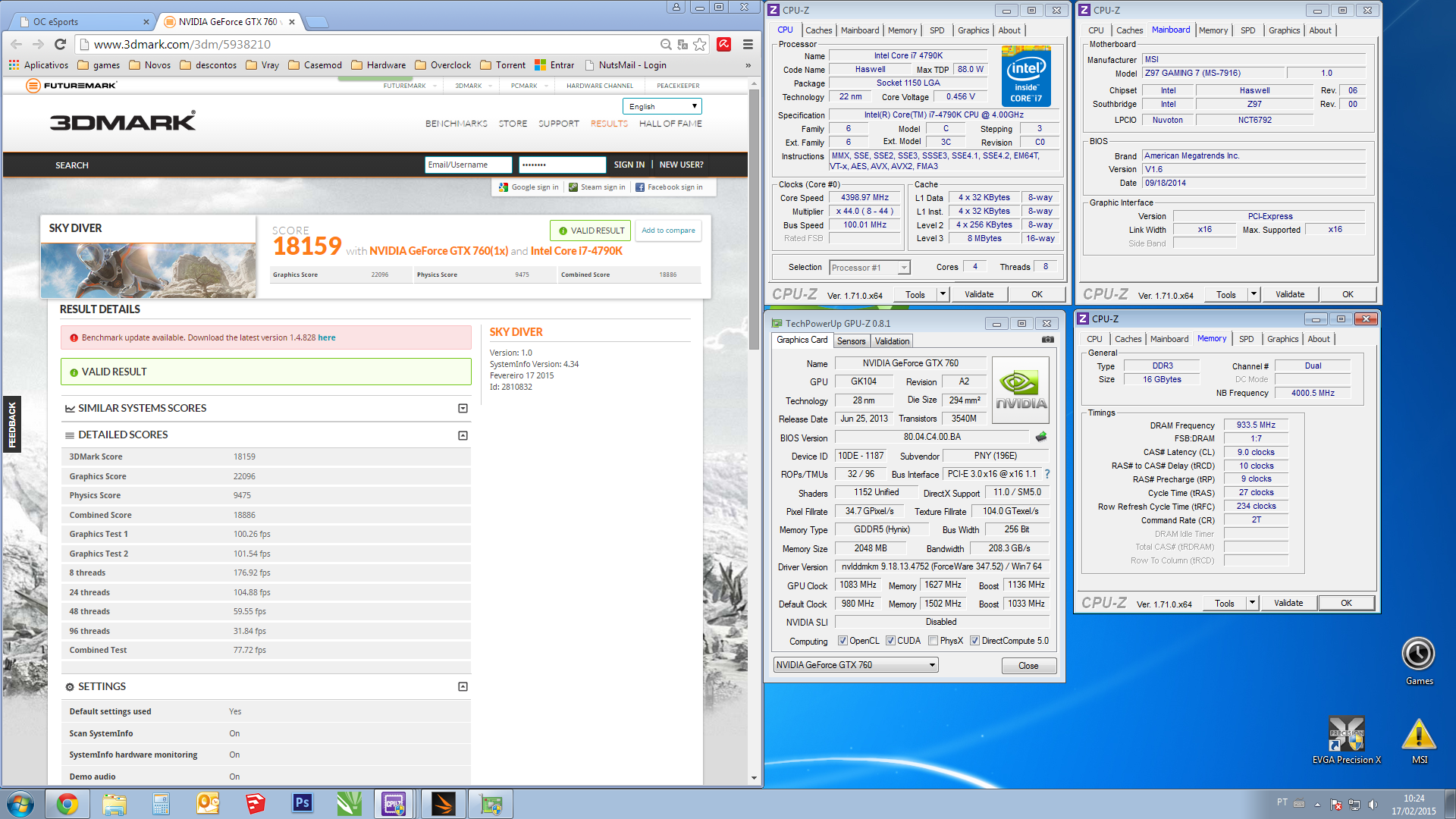This screenshot has width=1456, height=819.
Task: Bookmark page with star icon
Action: pos(699,44)
